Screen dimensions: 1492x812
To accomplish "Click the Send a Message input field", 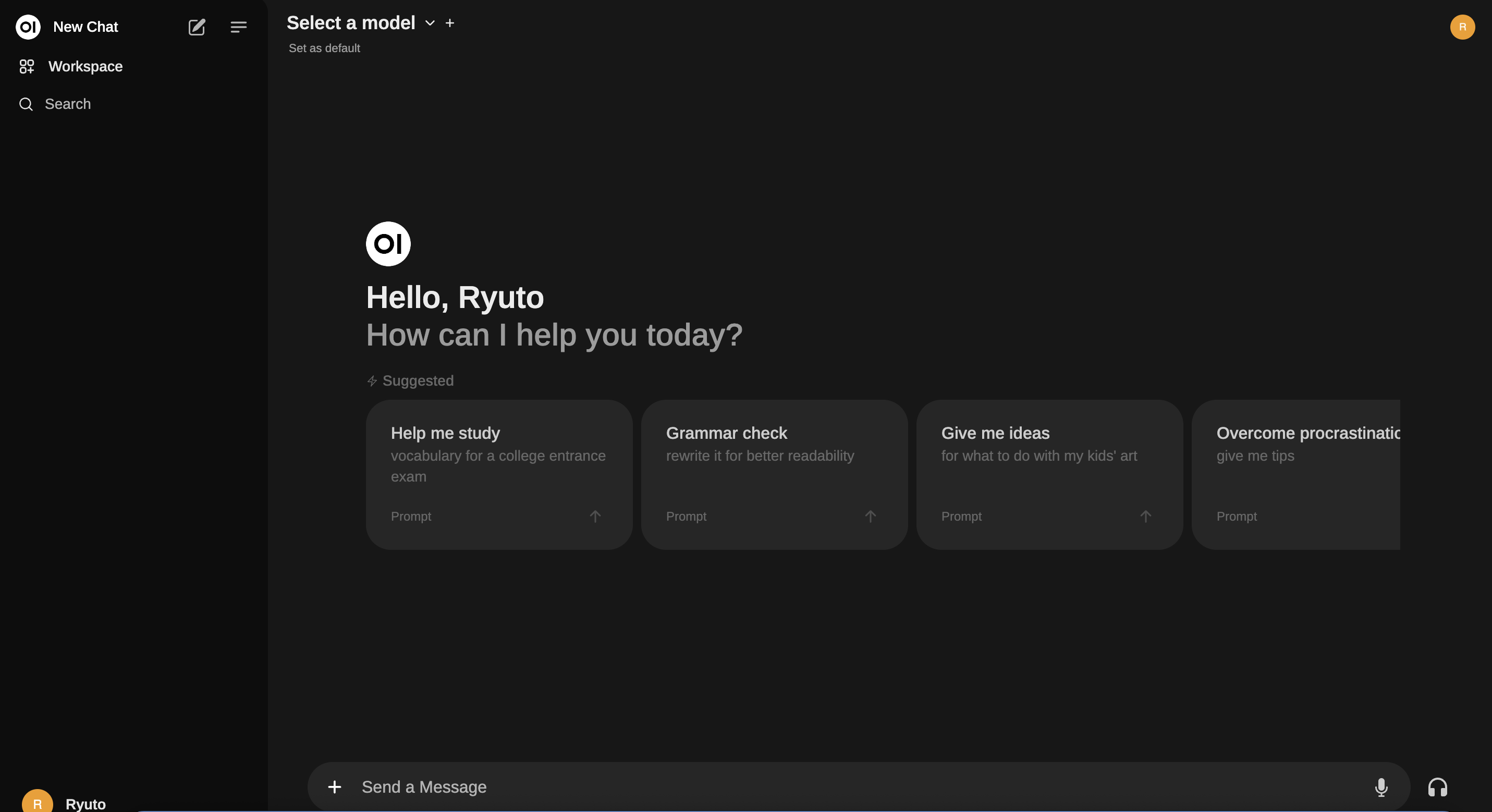I will pyautogui.click(x=695, y=786).
